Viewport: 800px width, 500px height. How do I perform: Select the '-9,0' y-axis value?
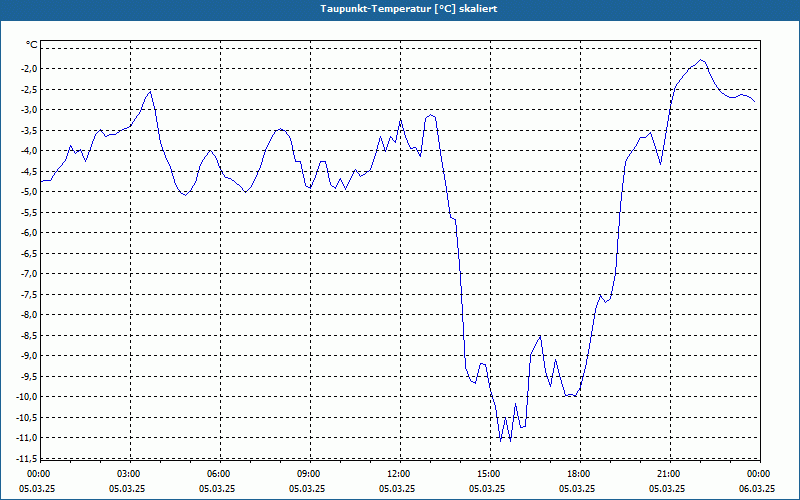pyautogui.click(x=29, y=356)
